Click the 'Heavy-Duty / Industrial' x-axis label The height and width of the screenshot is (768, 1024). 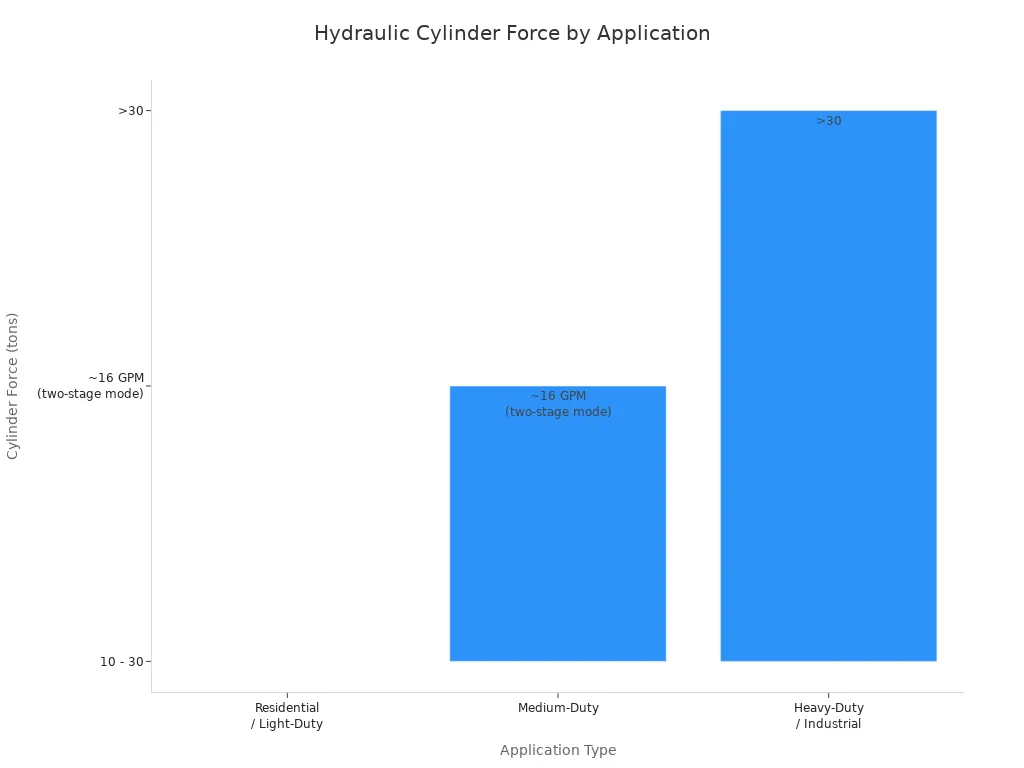point(829,716)
